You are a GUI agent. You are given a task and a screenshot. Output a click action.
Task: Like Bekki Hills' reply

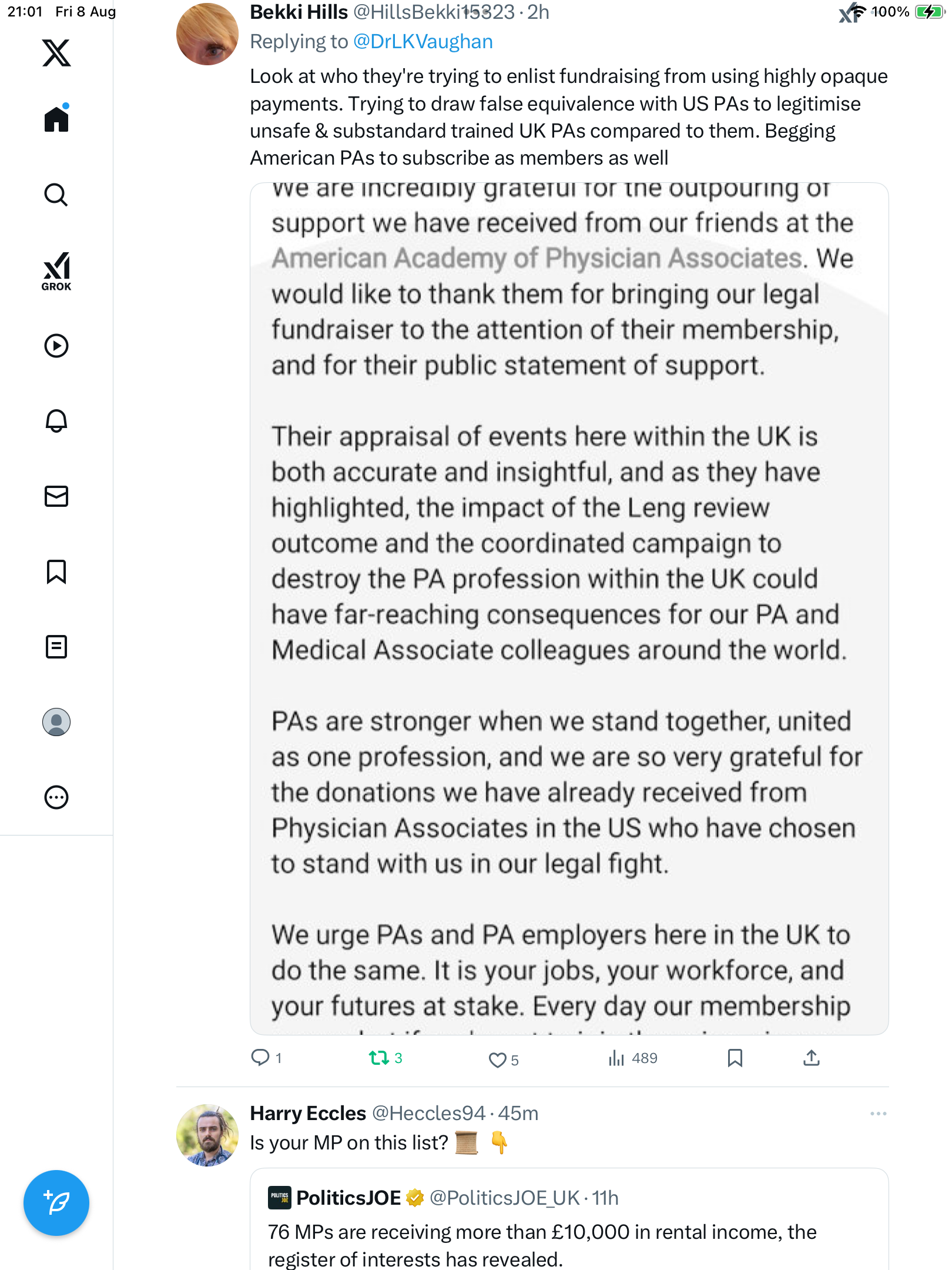click(x=497, y=1060)
